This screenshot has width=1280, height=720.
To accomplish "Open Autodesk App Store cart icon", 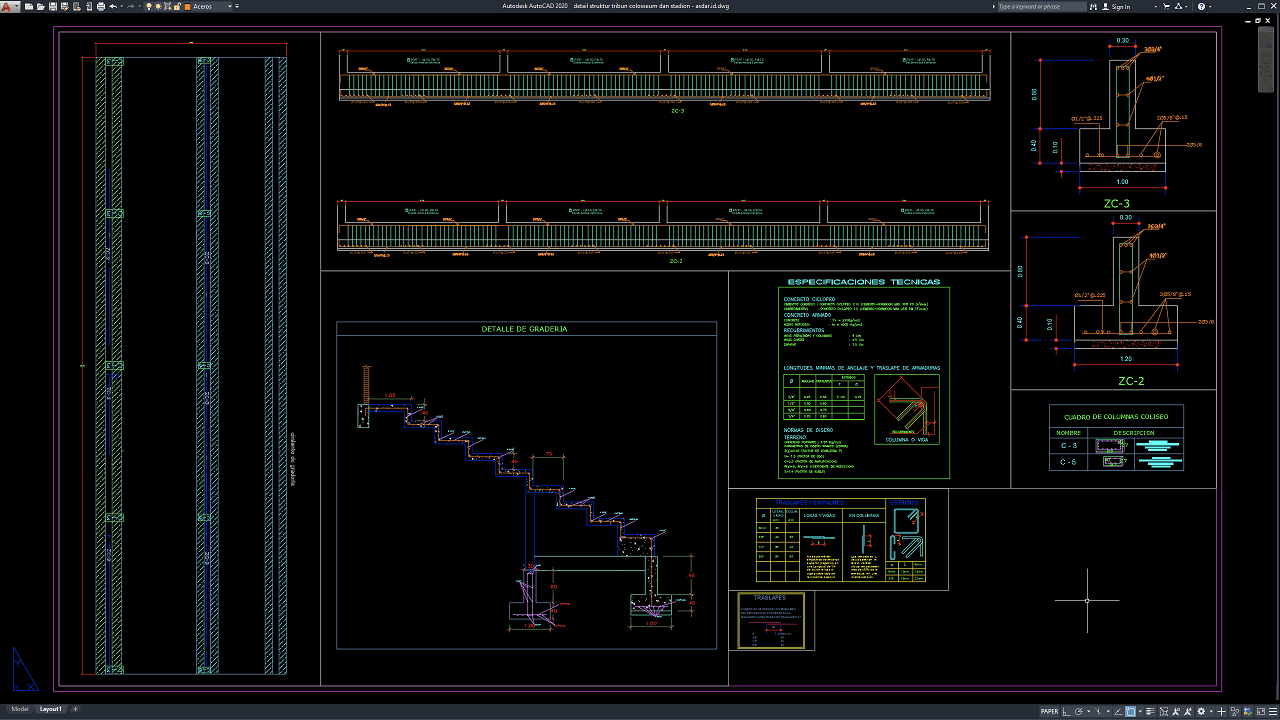I will click(x=1166, y=6).
